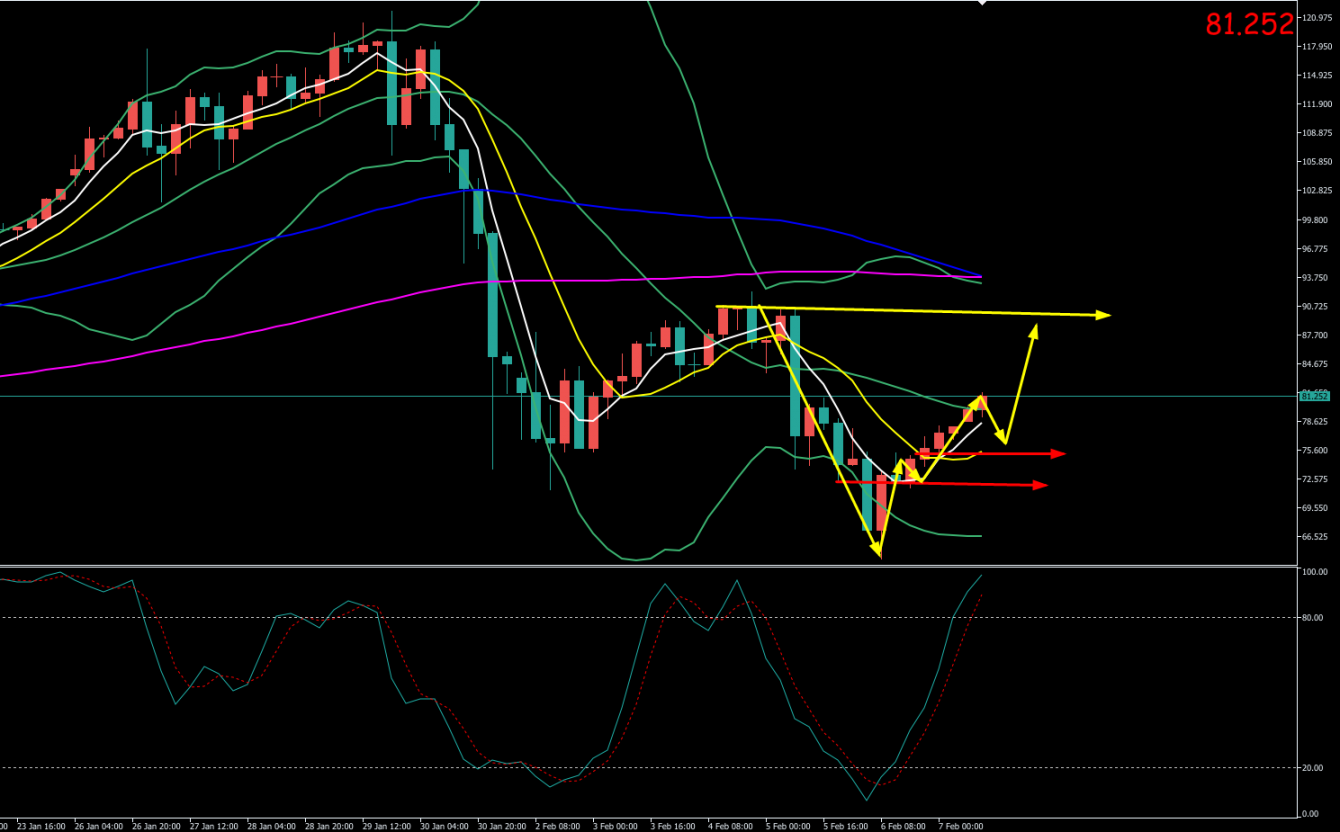This screenshot has width=1340, height=832.
Task: Click the 20.00 oscillator level label
Action: pos(1314,768)
